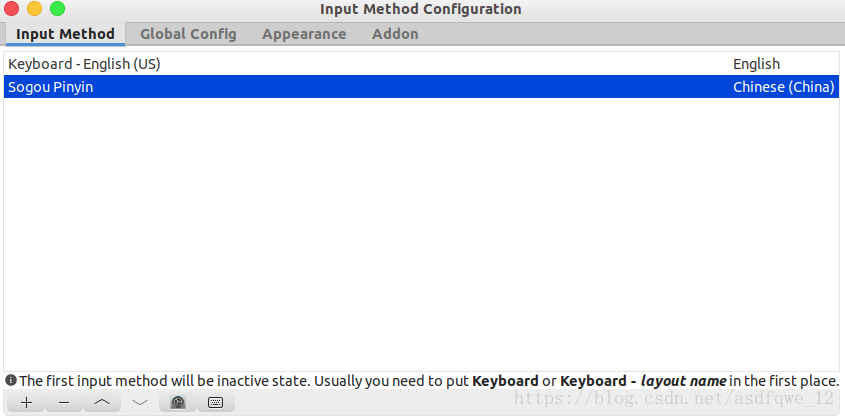
Task: Add a new input method with plus button
Action: coord(26,402)
